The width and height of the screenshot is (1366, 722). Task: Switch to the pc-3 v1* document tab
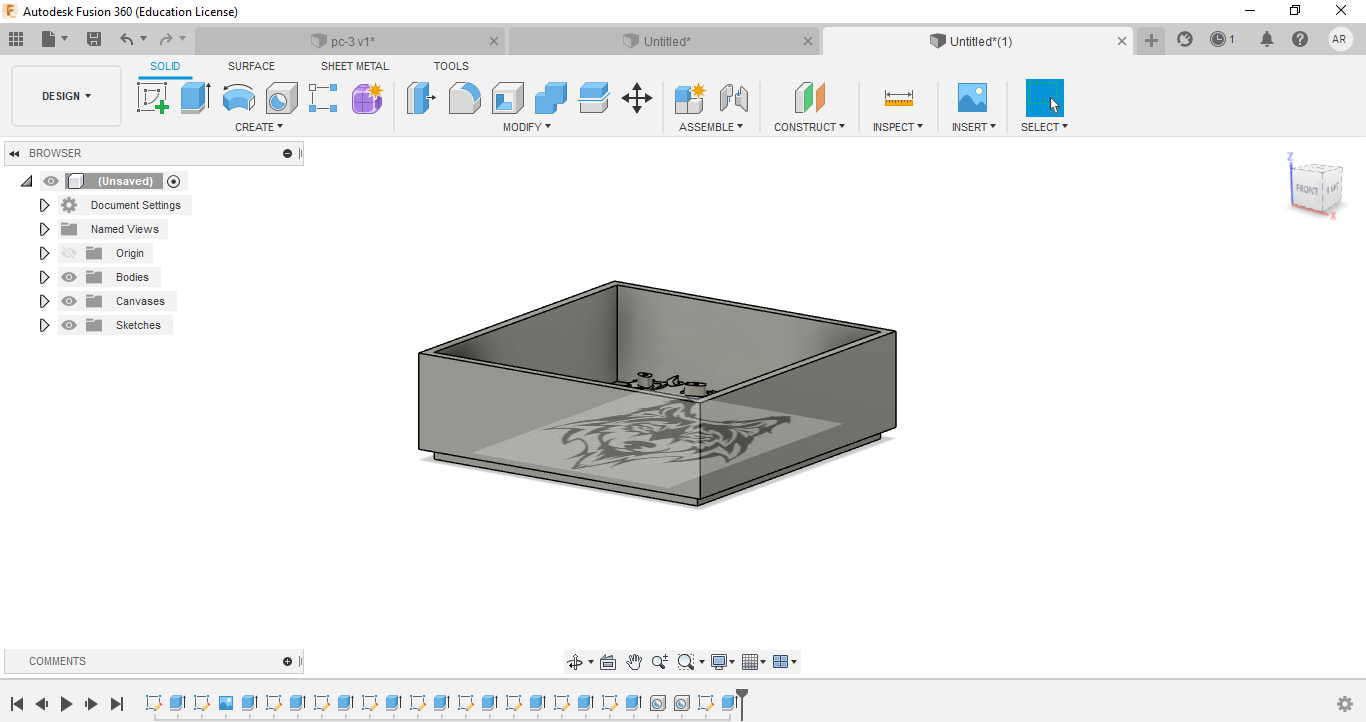coord(351,41)
